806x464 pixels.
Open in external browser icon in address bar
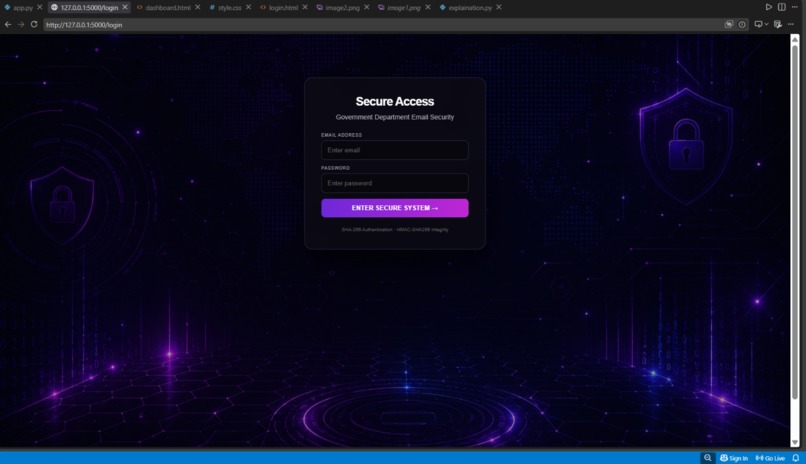(728, 24)
